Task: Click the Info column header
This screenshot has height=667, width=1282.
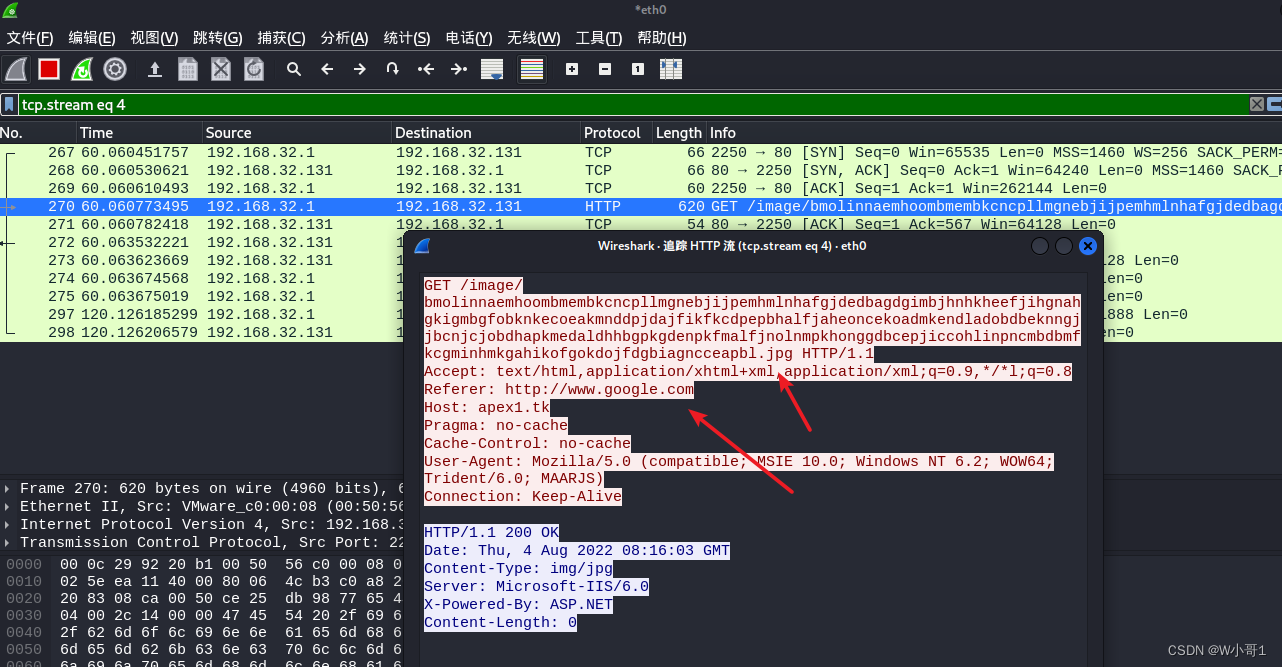Action: click(994, 132)
